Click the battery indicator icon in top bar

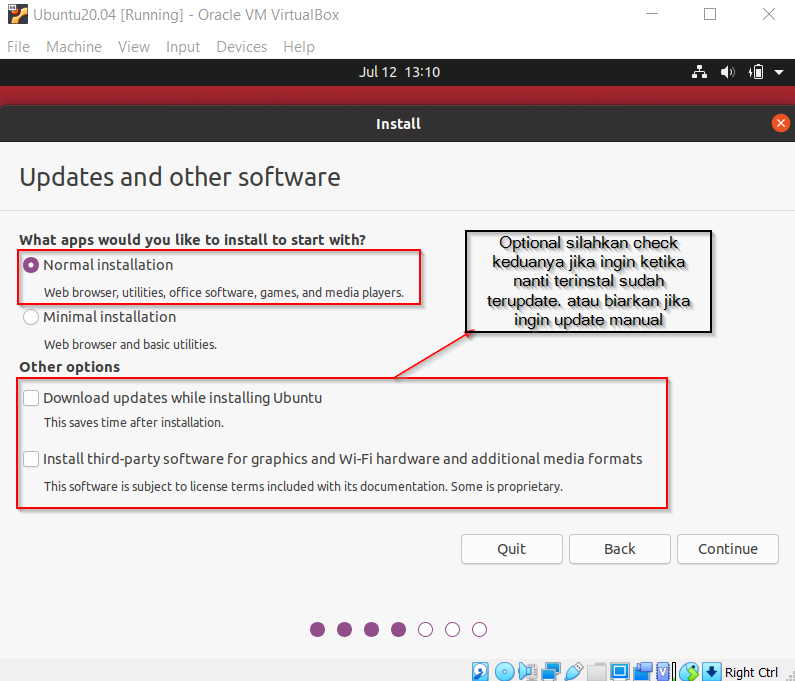[756, 72]
